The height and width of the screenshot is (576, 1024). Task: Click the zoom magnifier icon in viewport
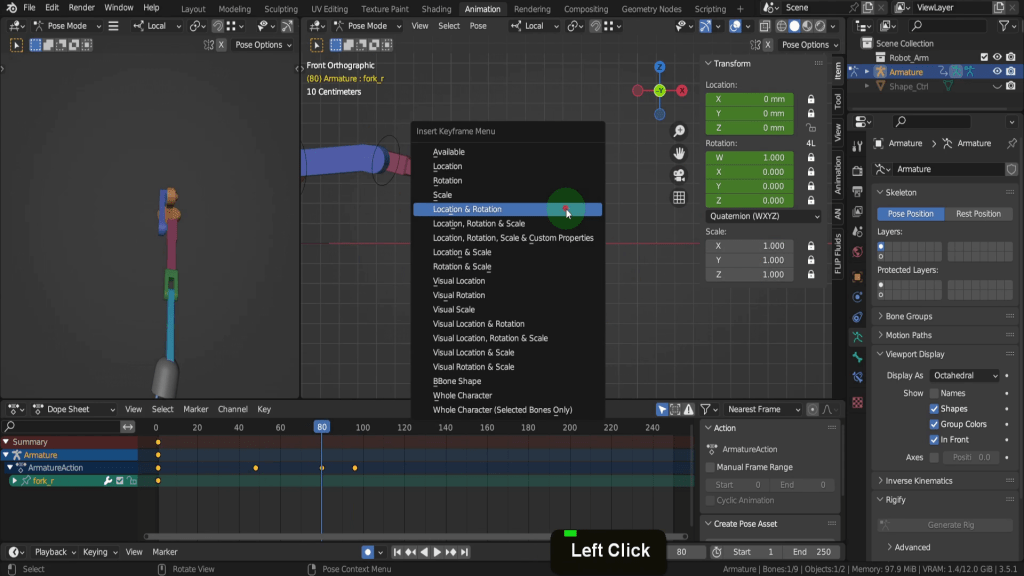pos(679,131)
